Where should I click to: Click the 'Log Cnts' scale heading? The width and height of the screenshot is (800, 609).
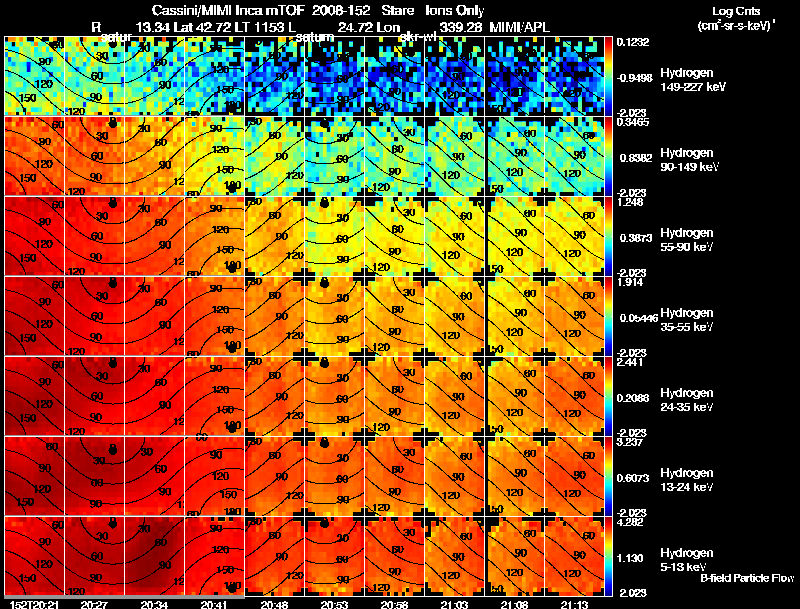(736, 11)
